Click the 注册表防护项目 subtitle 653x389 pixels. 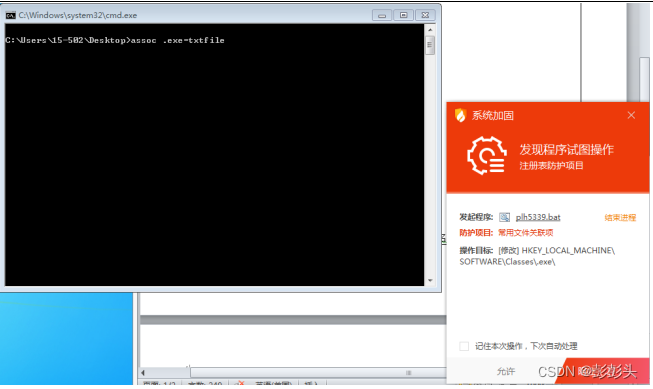click(x=551, y=166)
